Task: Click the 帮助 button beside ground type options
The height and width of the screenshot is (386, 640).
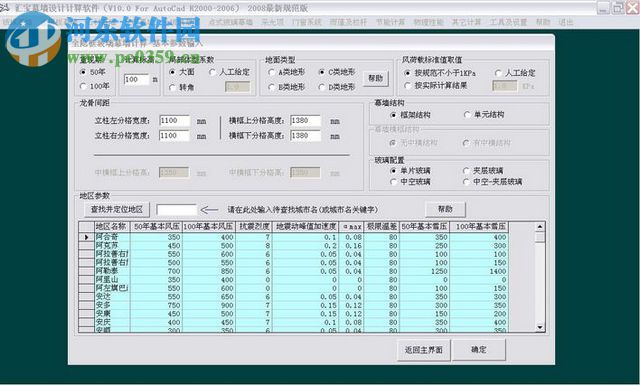Action: 376,78
